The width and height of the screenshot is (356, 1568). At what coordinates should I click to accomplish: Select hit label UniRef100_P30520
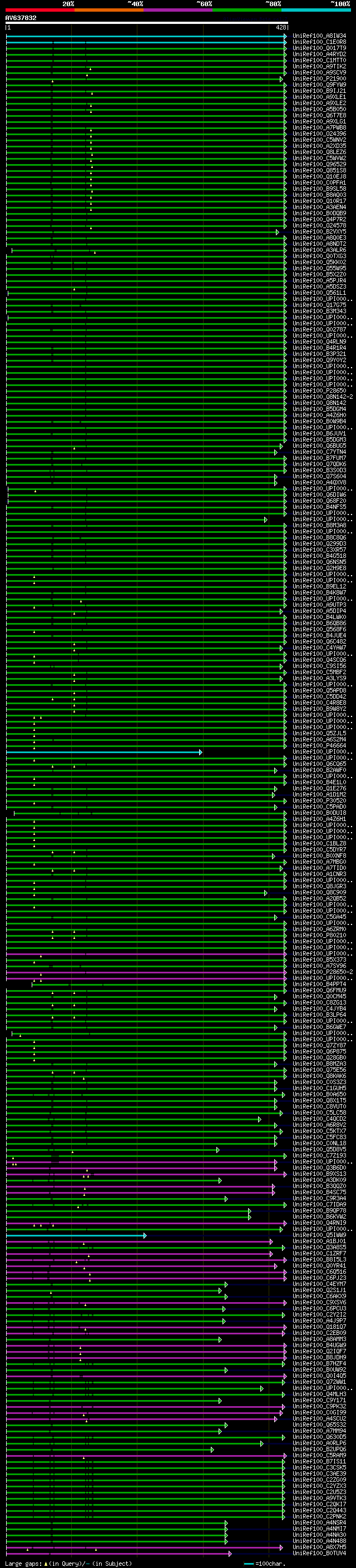(319, 800)
